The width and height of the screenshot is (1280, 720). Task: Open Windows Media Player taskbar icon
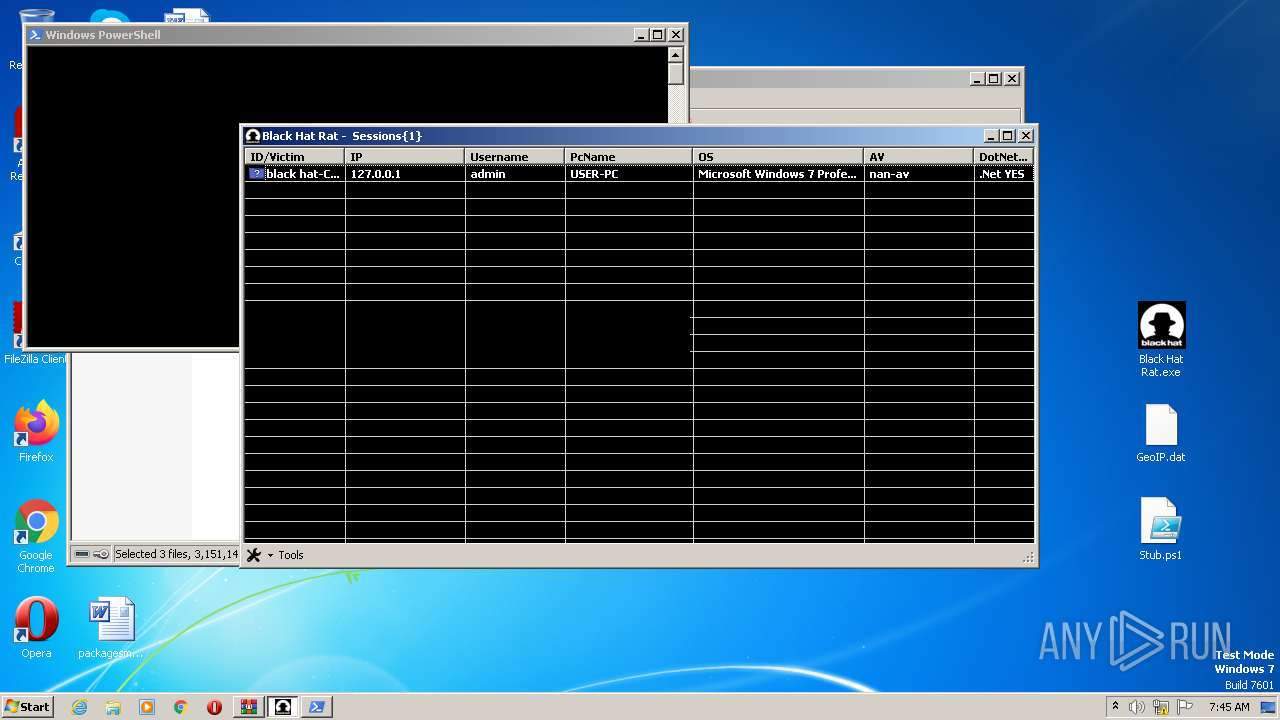tap(147, 707)
